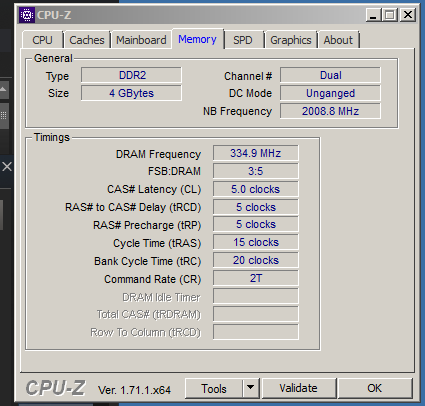Click the Channel # field showing Dual

(330, 75)
